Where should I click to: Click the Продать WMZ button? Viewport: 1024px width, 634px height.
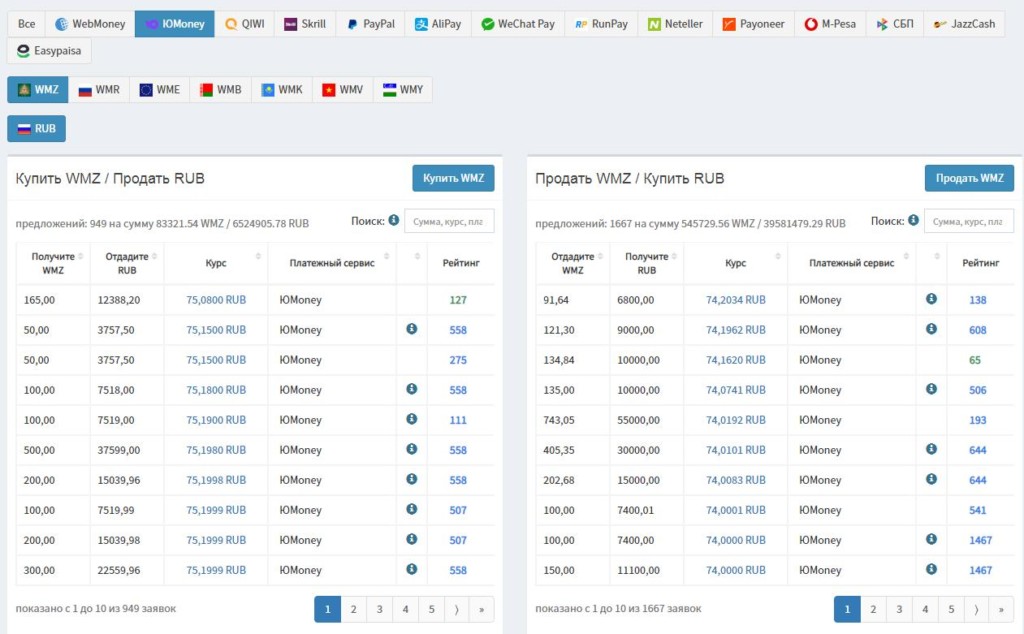coord(969,178)
